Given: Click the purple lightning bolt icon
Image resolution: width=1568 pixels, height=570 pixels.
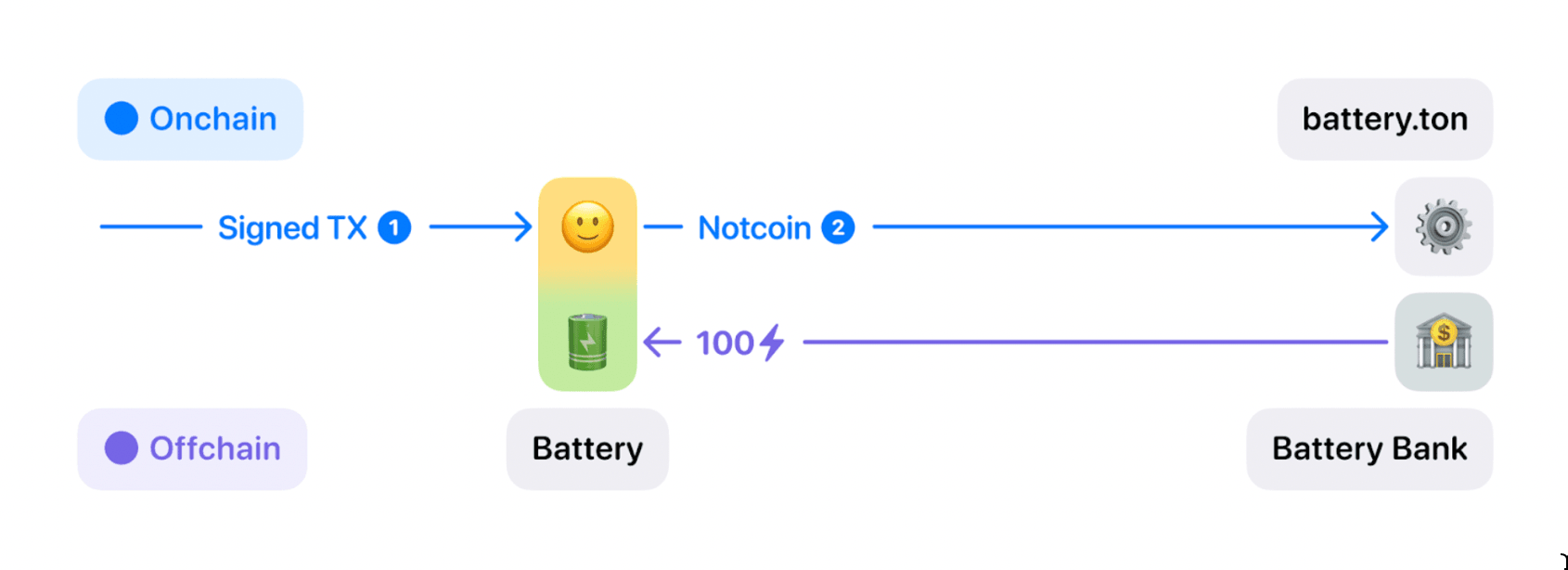Looking at the screenshot, I should pyautogui.click(x=772, y=343).
